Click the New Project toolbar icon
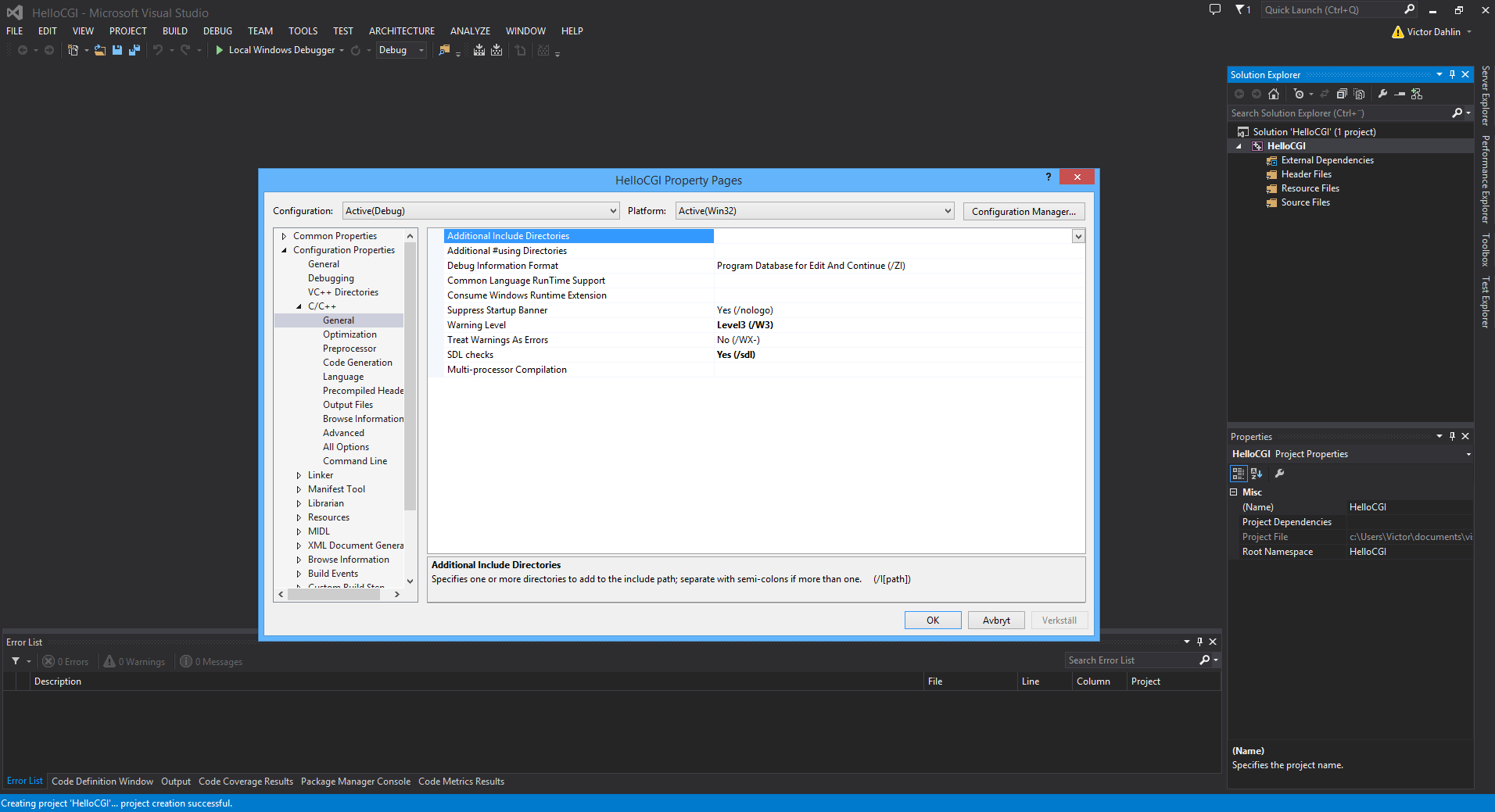The height and width of the screenshot is (812, 1495). click(73, 50)
